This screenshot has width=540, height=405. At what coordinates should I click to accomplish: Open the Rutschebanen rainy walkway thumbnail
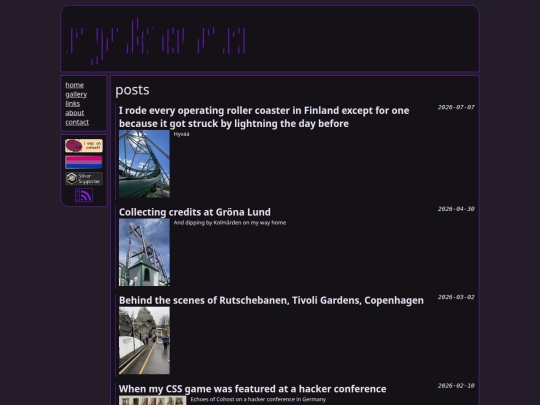144,340
